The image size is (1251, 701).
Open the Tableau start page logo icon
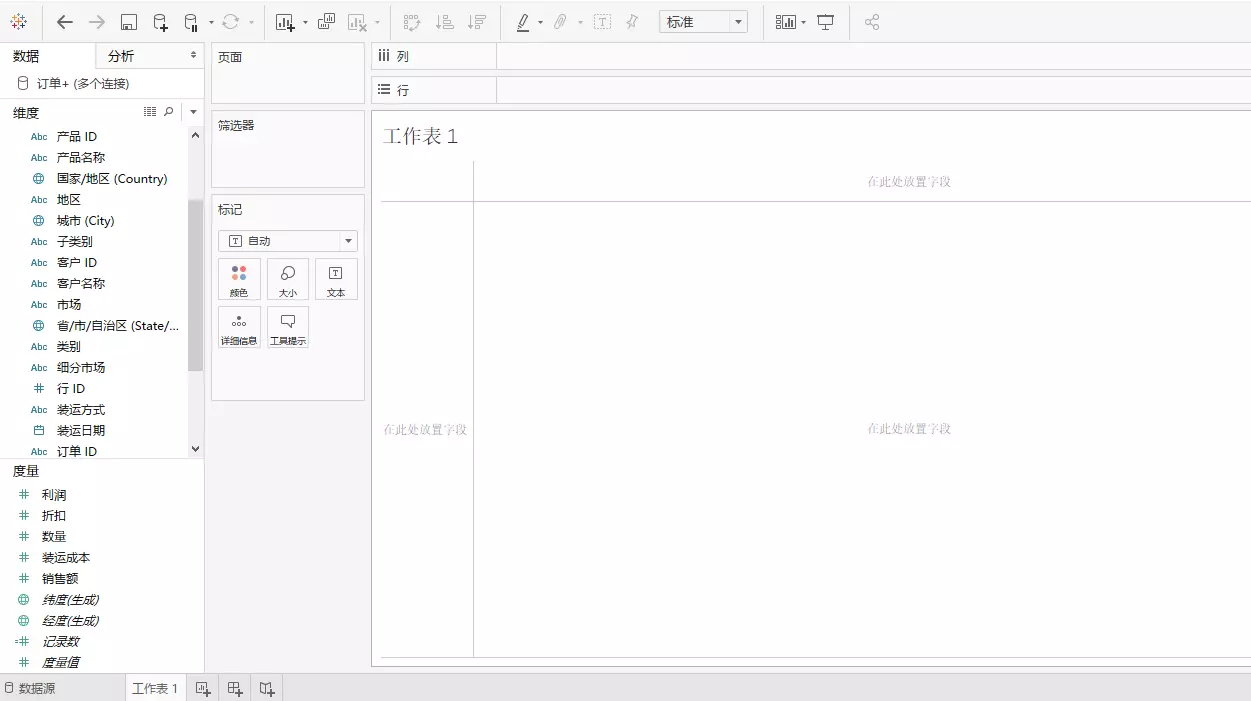[19, 22]
